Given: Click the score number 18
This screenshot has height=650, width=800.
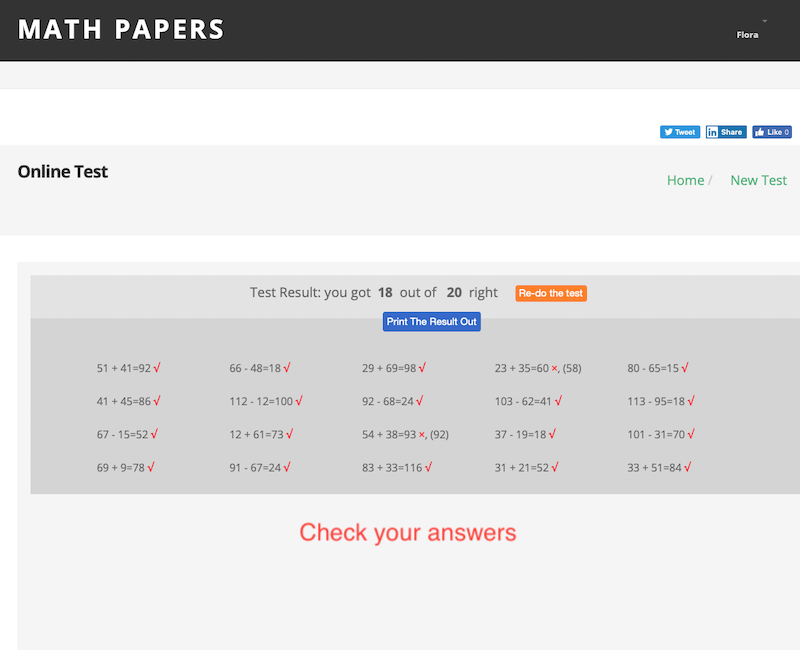Looking at the screenshot, I should 385,293.
